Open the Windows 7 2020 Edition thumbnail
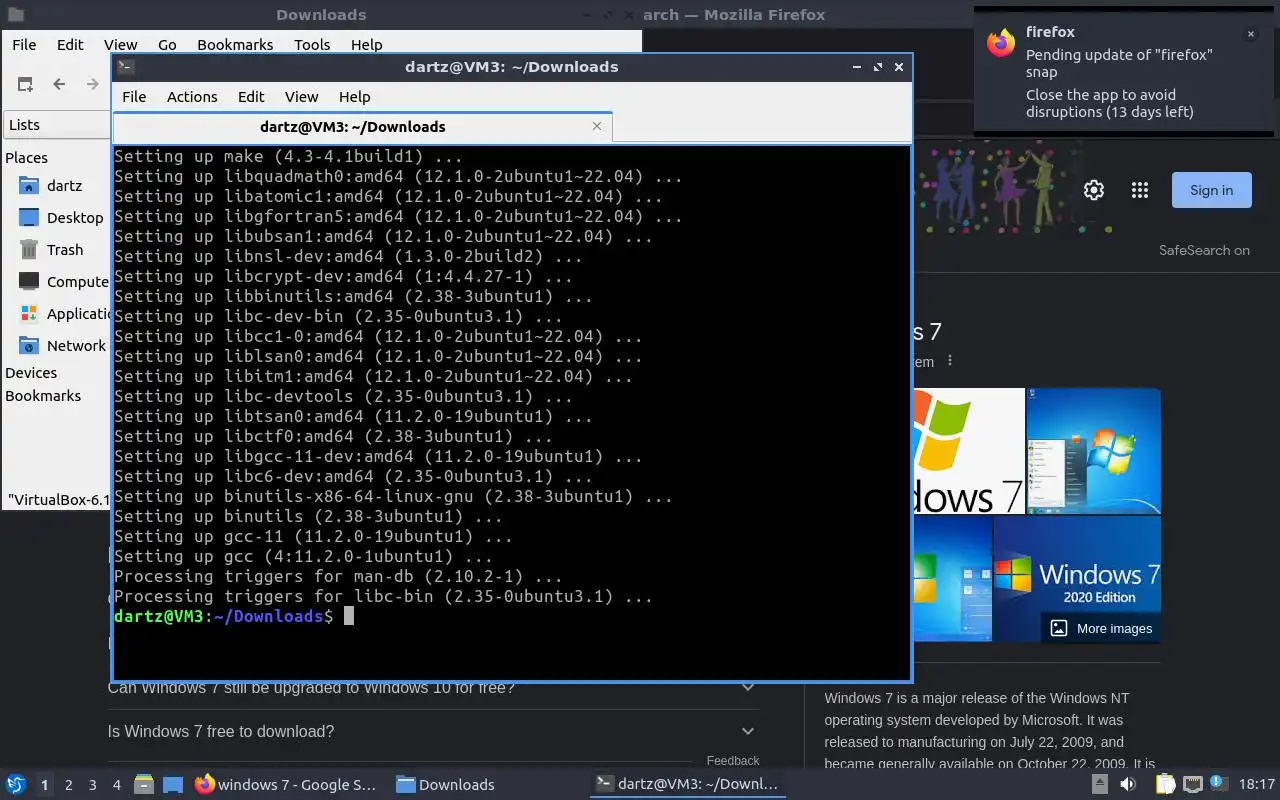This screenshot has height=800, width=1280. (x=1077, y=579)
